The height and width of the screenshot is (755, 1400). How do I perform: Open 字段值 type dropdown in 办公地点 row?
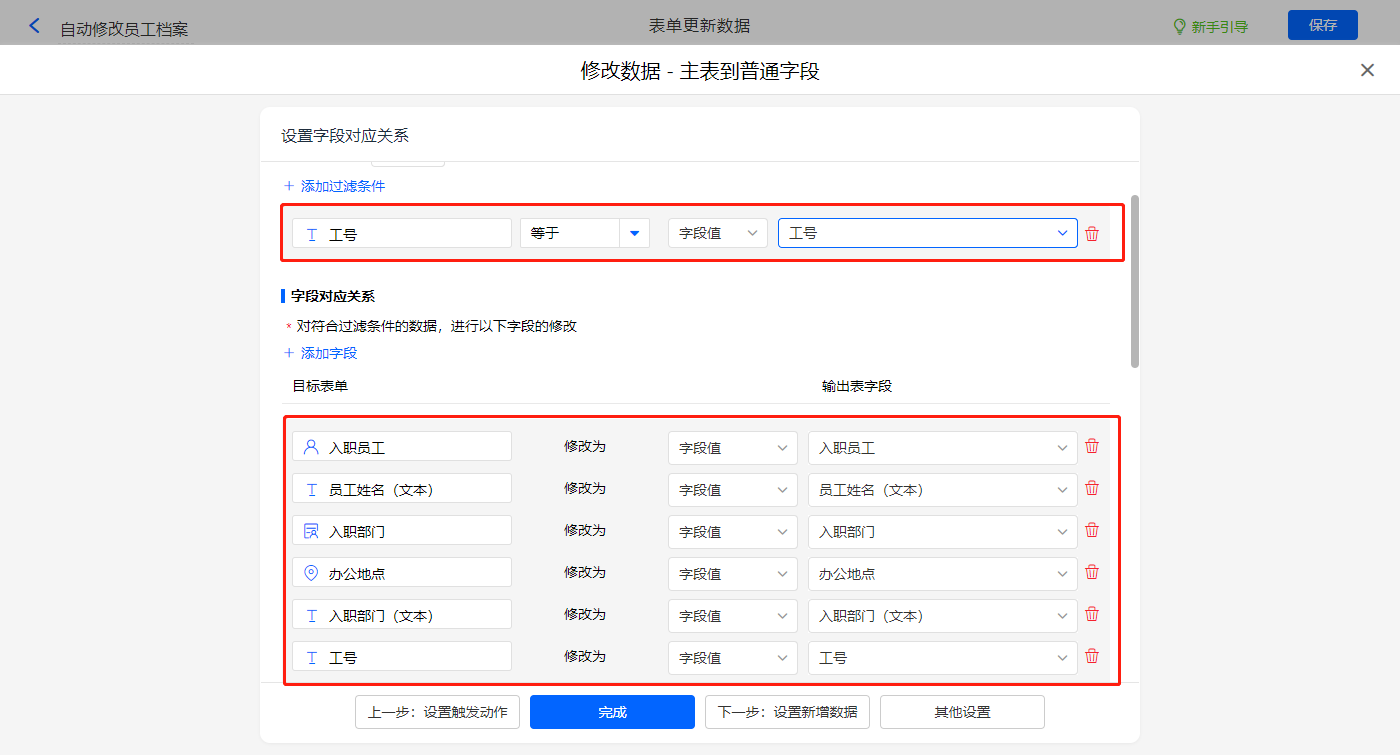(x=732, y=573)
